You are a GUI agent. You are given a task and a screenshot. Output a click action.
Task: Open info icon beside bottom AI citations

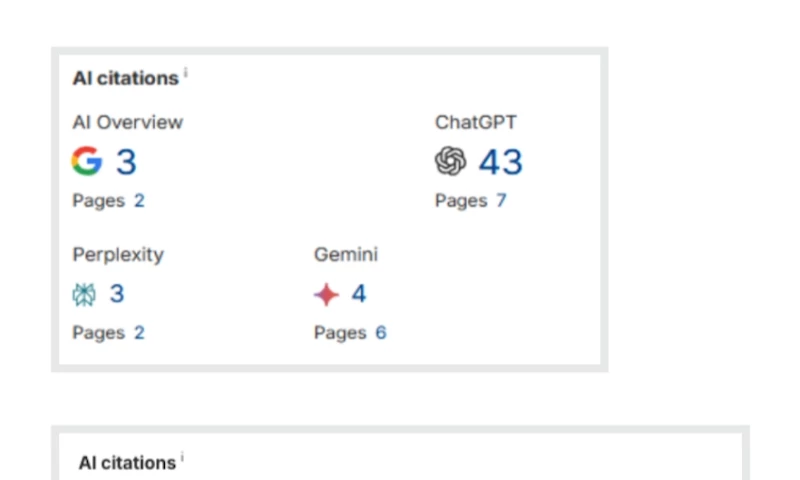click(183, 458)
